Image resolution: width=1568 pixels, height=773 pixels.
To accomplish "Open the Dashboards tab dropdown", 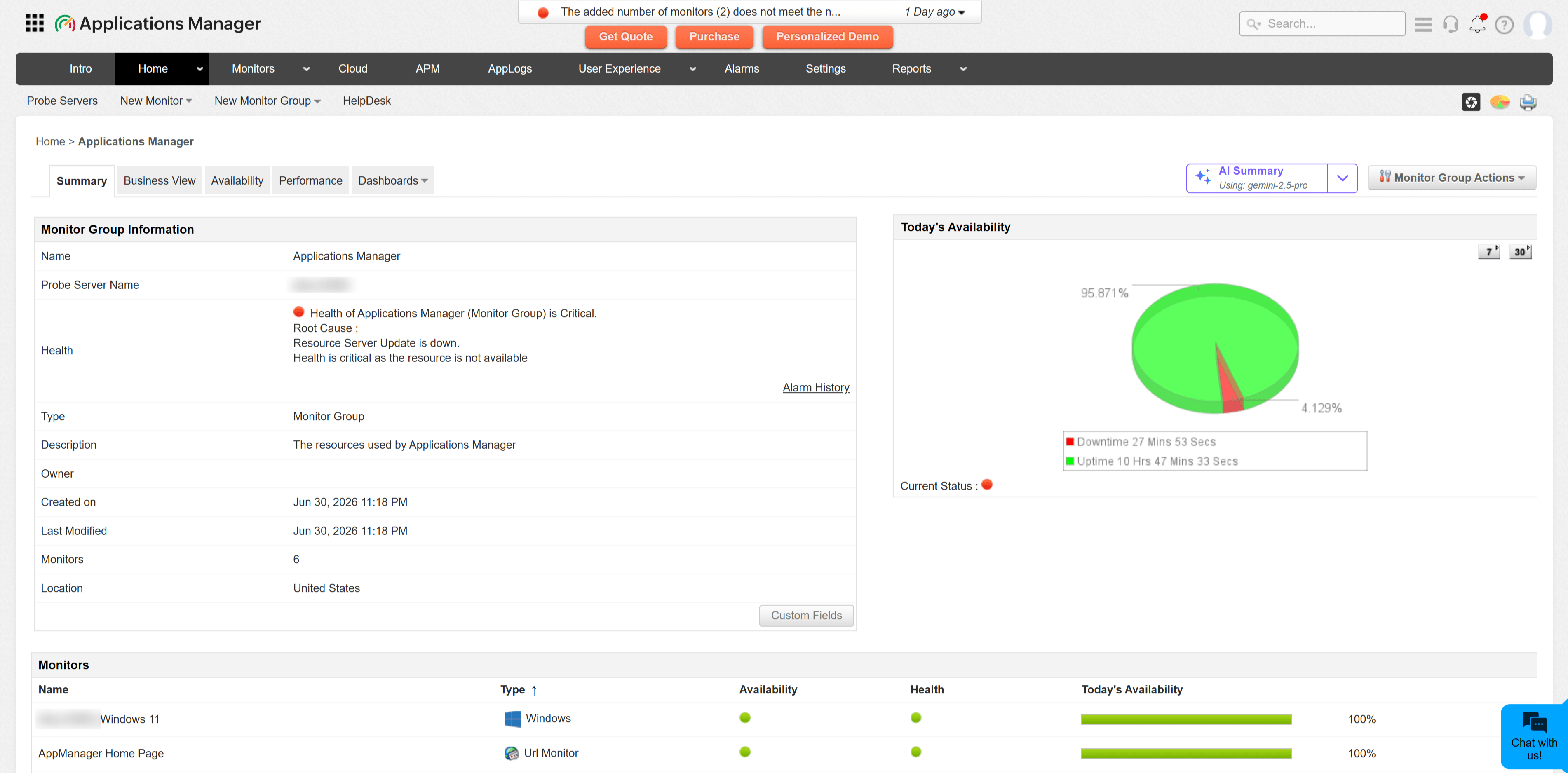I will (392, 181).
